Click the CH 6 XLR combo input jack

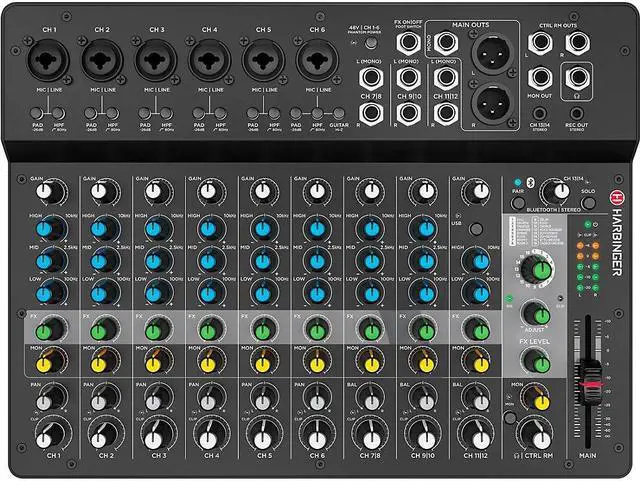coord(318,66)
